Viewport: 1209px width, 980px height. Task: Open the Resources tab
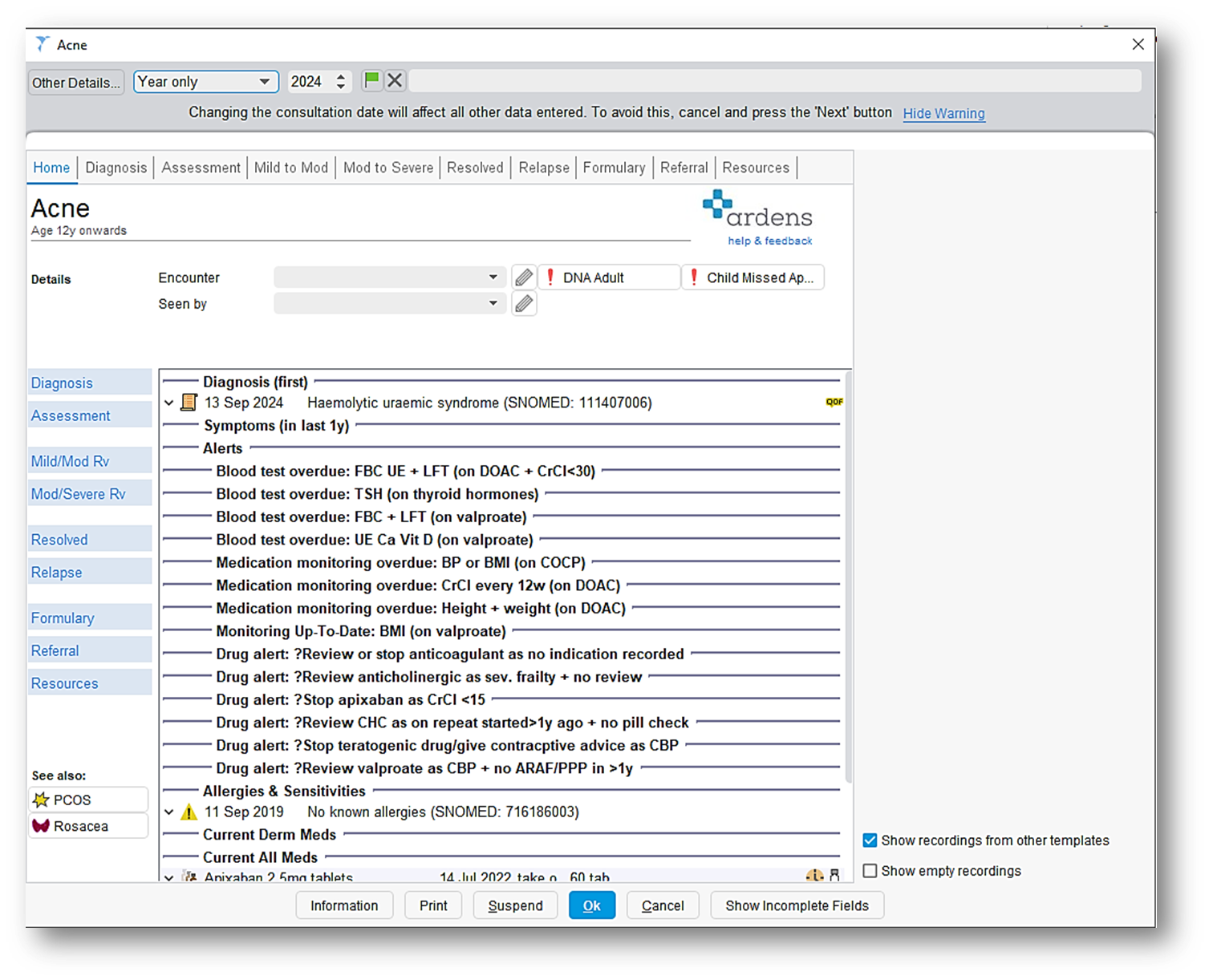click(x=756, y=168)
